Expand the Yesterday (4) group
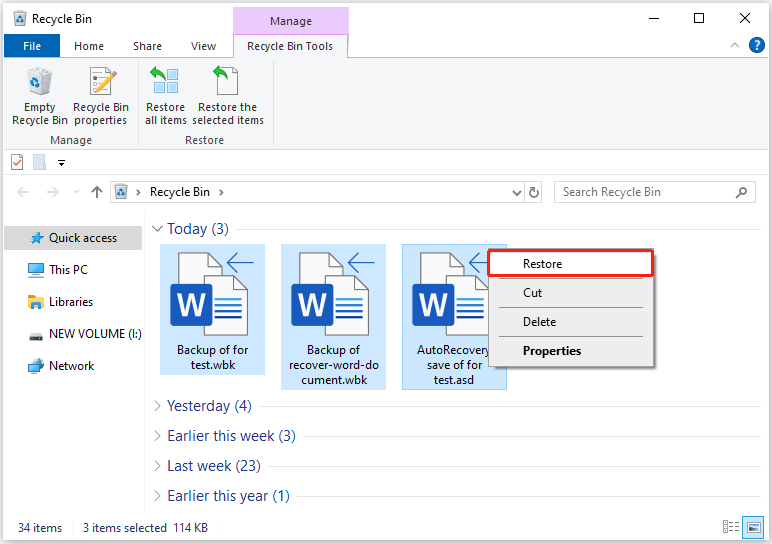Viewport: 772px width, 544px height. pyautogui.click(x=157, y=406)
